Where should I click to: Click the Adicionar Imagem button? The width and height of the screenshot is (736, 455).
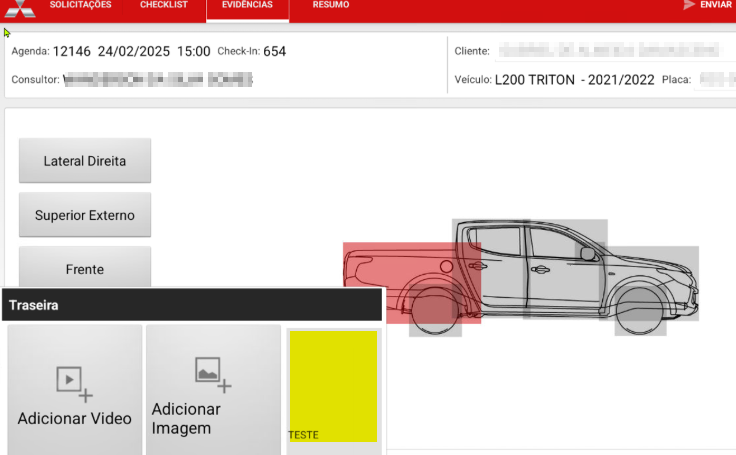point(213,390)
